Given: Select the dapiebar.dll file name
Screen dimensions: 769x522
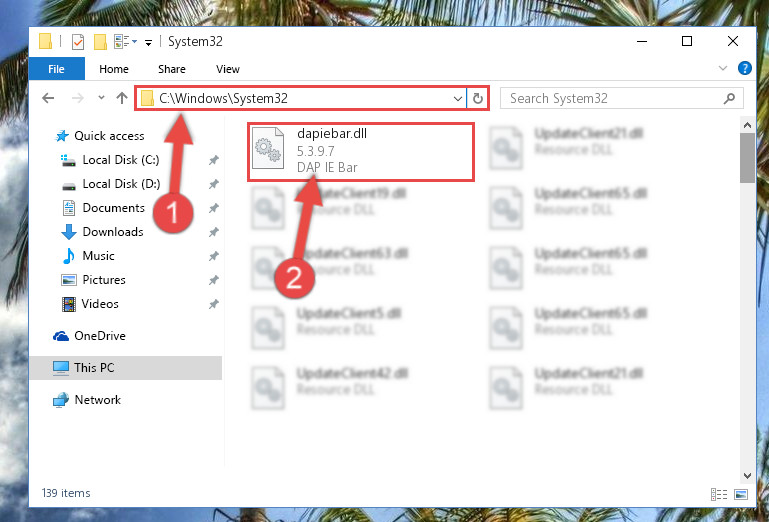Looking at the screenshot, I should pos(332,133).
